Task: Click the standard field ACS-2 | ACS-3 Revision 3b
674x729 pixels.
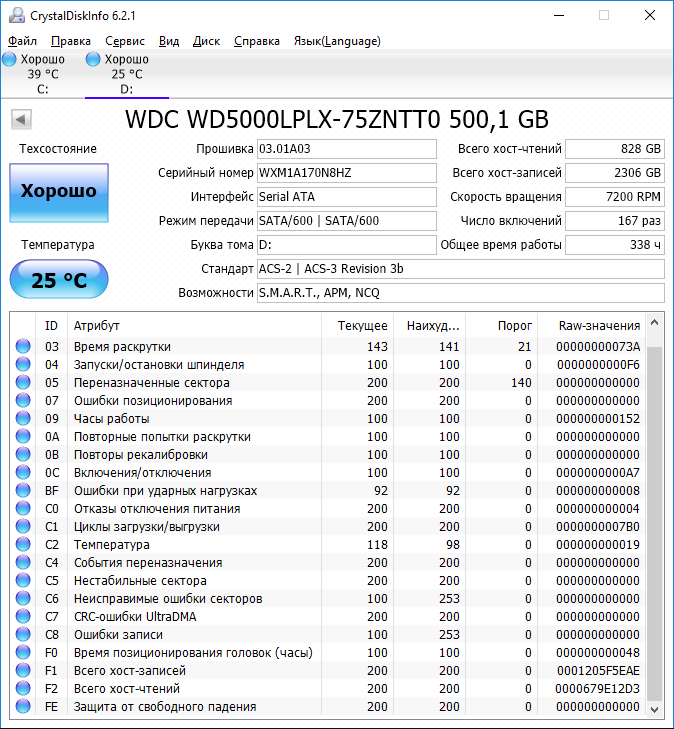Action: (x=461, y=269)
